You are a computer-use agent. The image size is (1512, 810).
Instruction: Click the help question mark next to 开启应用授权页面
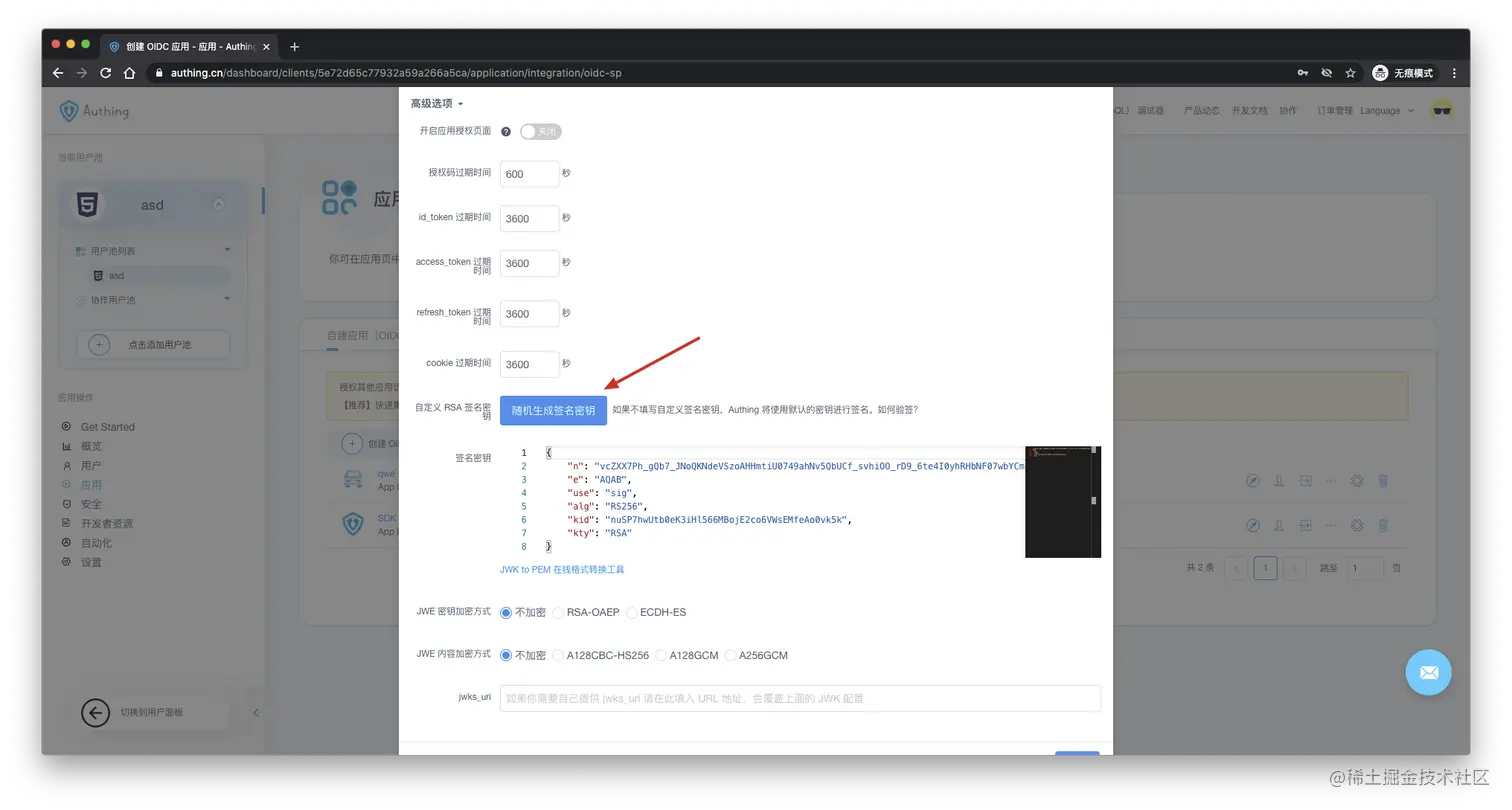[506, 132]
